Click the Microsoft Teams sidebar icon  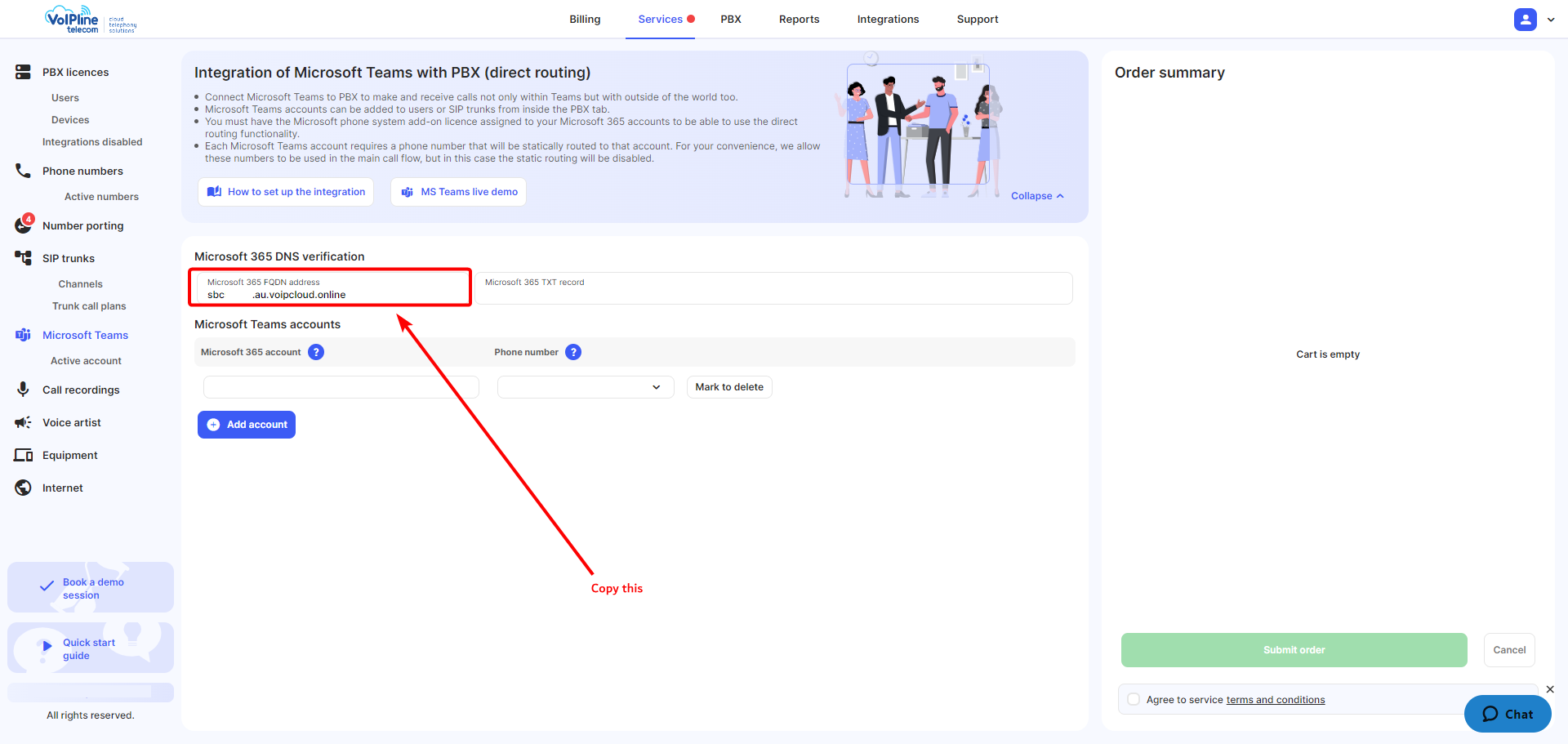pyautogui.click(x=23, y=335)
